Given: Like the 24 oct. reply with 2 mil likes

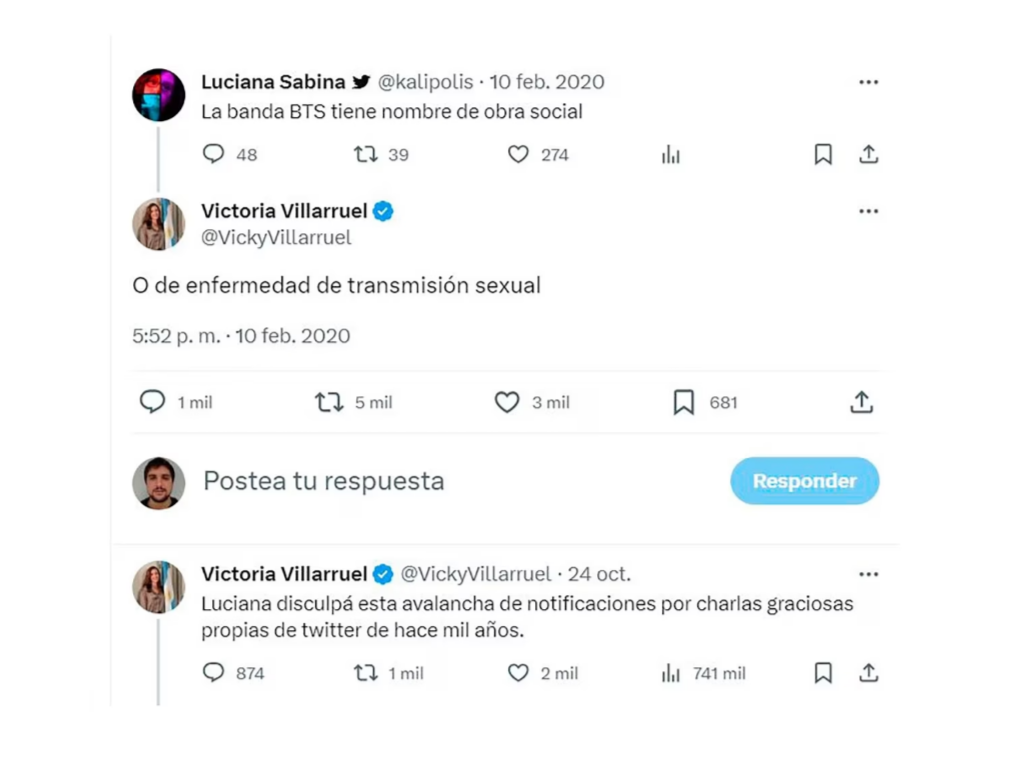Looking at the screenshot, I should tap(518, 673).
